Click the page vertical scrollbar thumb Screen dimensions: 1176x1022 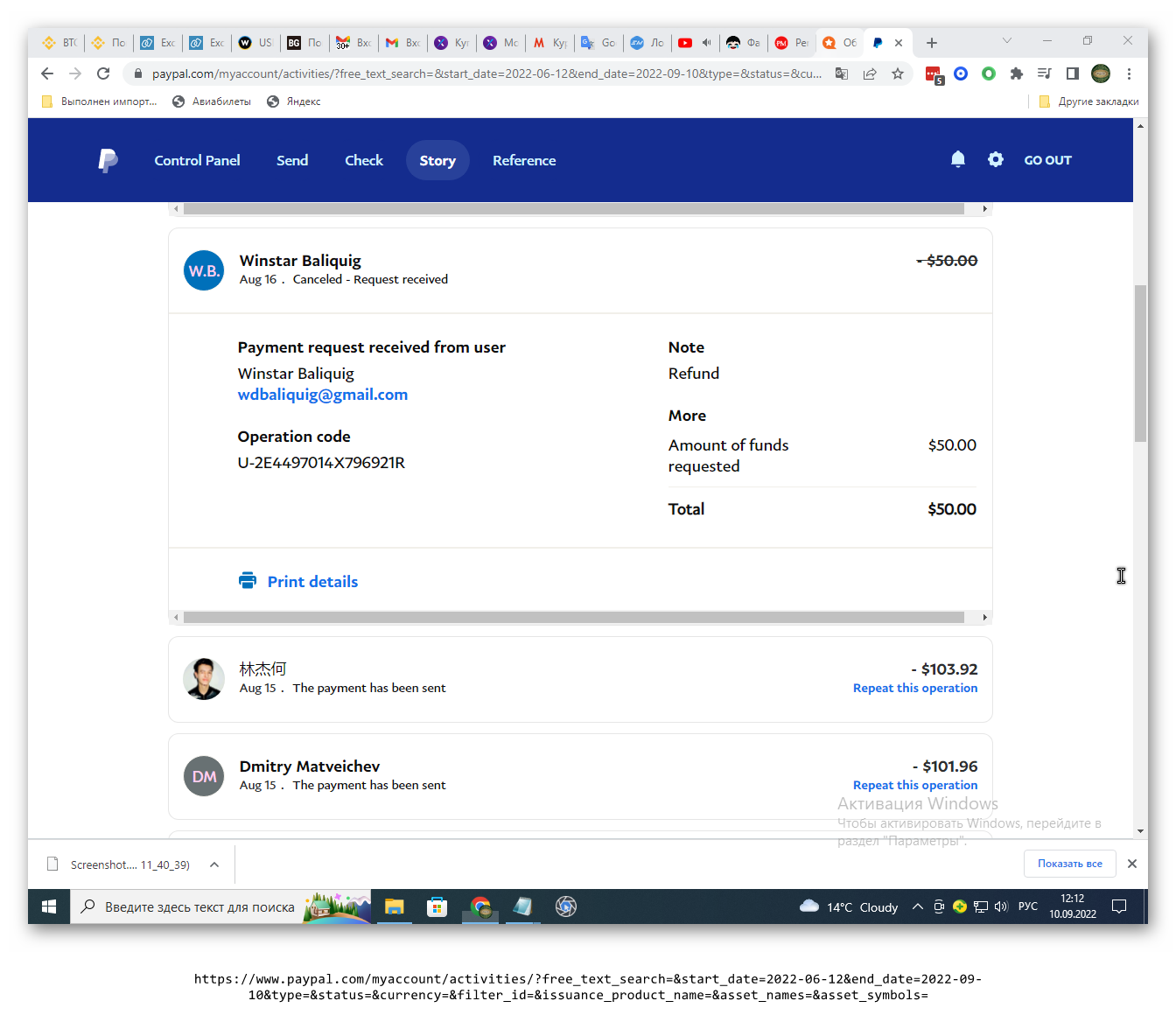coord(1140,363)
